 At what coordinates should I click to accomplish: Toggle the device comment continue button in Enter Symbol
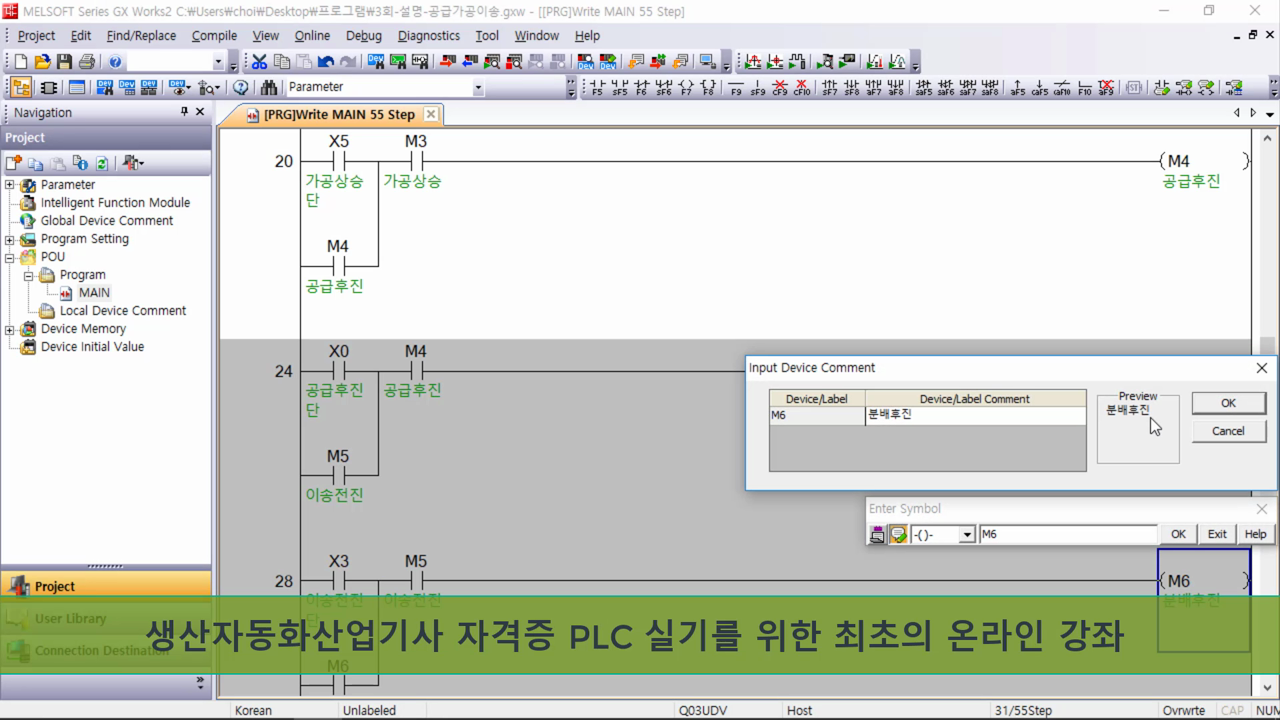point(897,534)
